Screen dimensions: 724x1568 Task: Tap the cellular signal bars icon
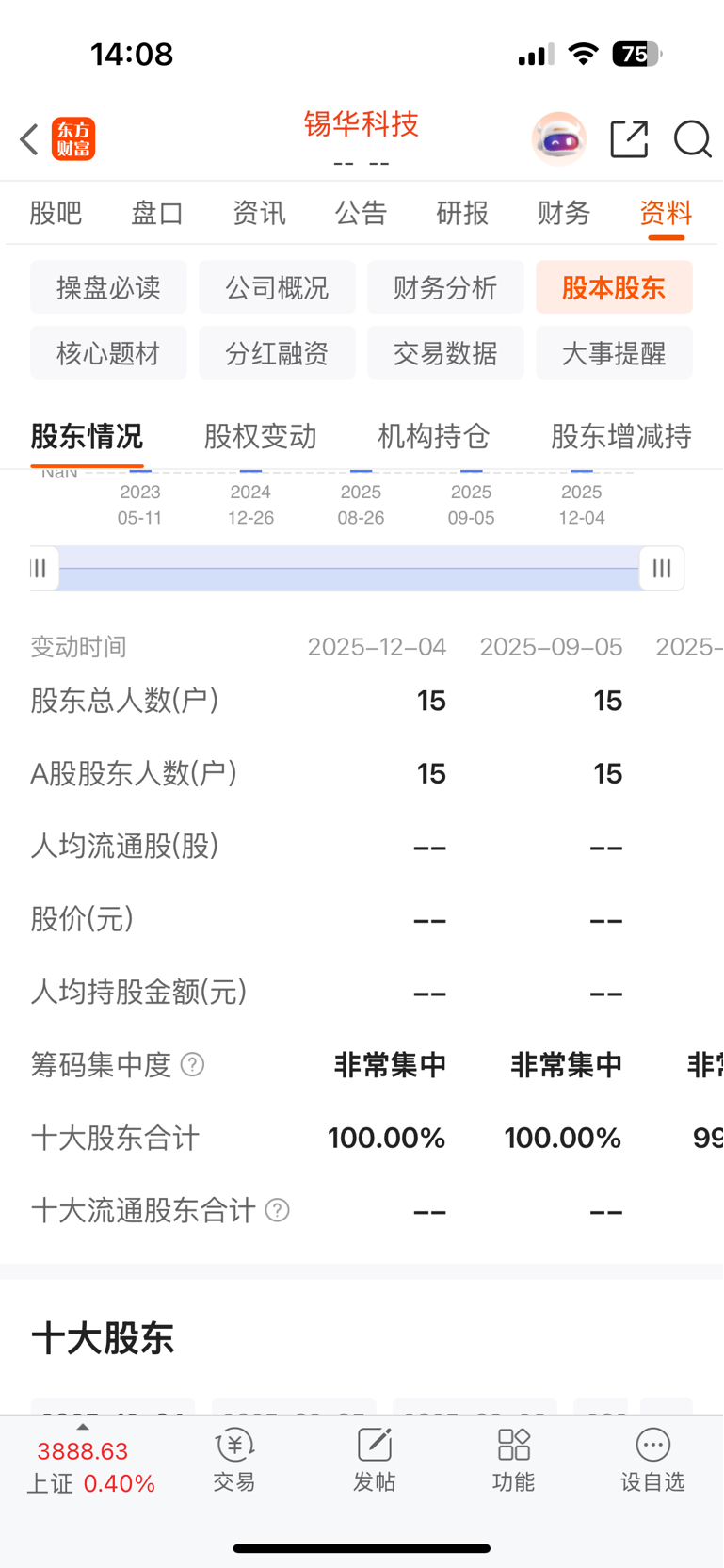click(536, 56)
